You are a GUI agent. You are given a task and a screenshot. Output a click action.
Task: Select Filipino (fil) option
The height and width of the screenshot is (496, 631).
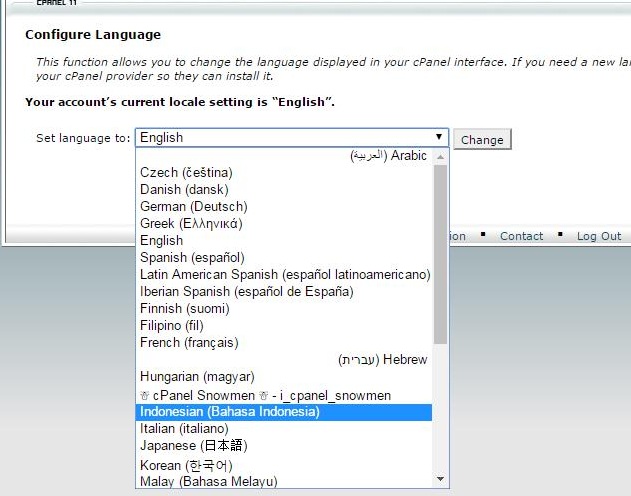point(284,325)
